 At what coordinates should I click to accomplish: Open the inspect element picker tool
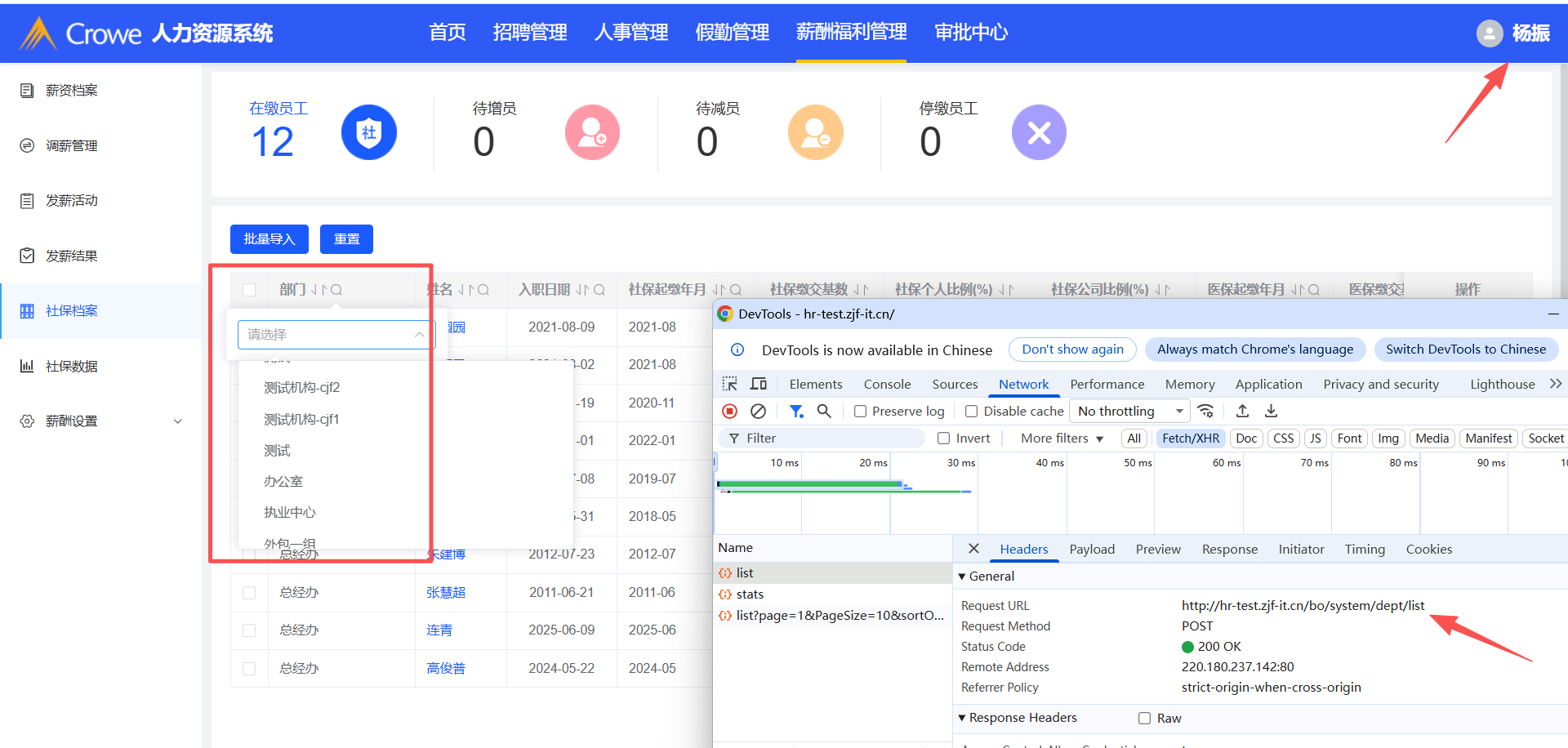(729, 385)
